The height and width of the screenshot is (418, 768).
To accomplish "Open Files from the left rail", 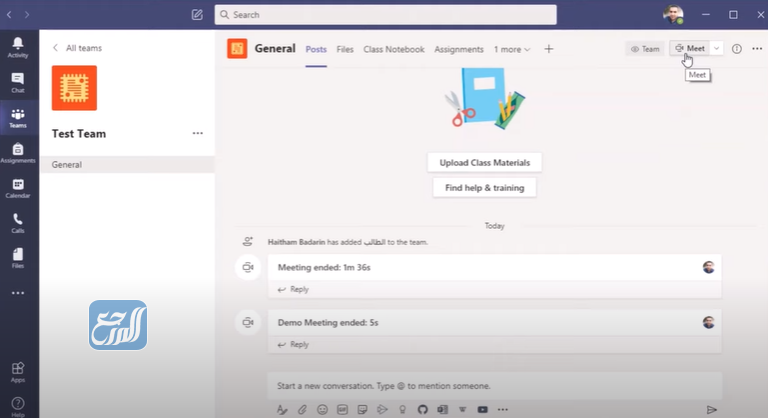I will [18, 258].
